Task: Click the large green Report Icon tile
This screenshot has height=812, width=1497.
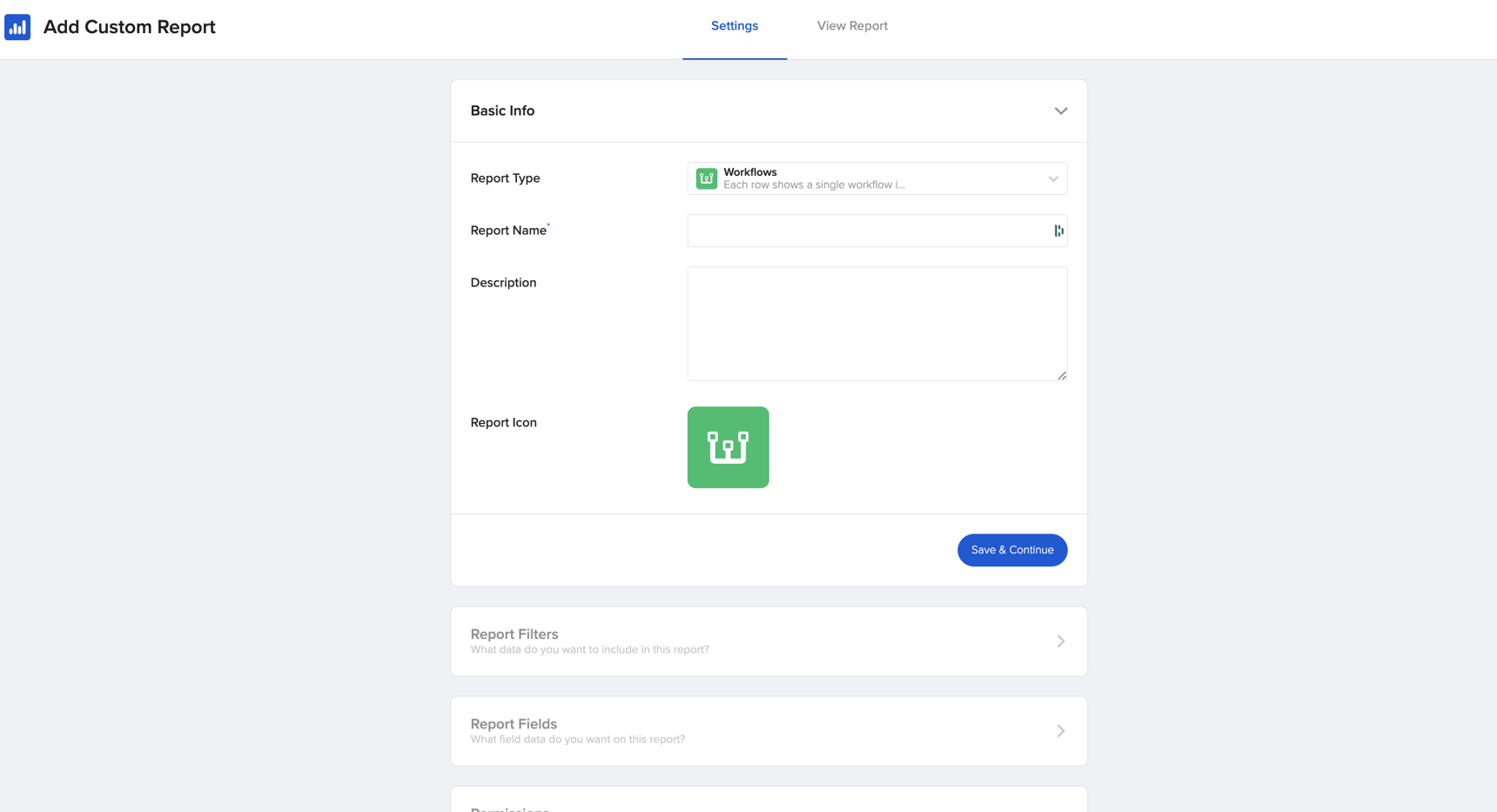Action: pos(728,447)
